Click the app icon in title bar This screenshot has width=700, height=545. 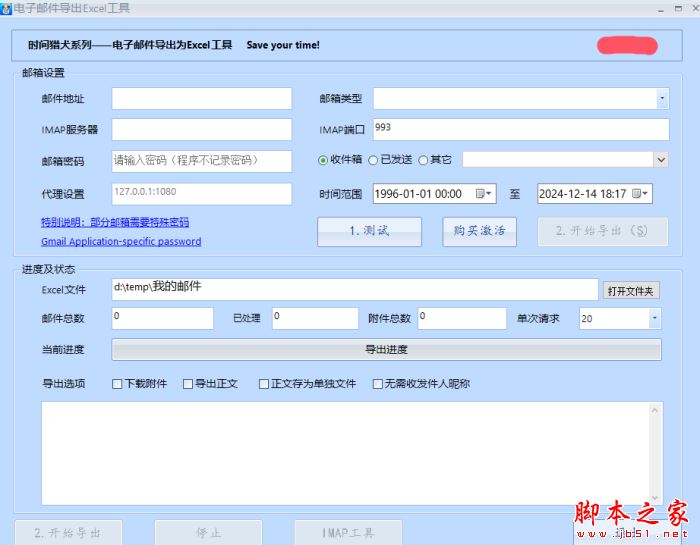(x=7, y=9)
